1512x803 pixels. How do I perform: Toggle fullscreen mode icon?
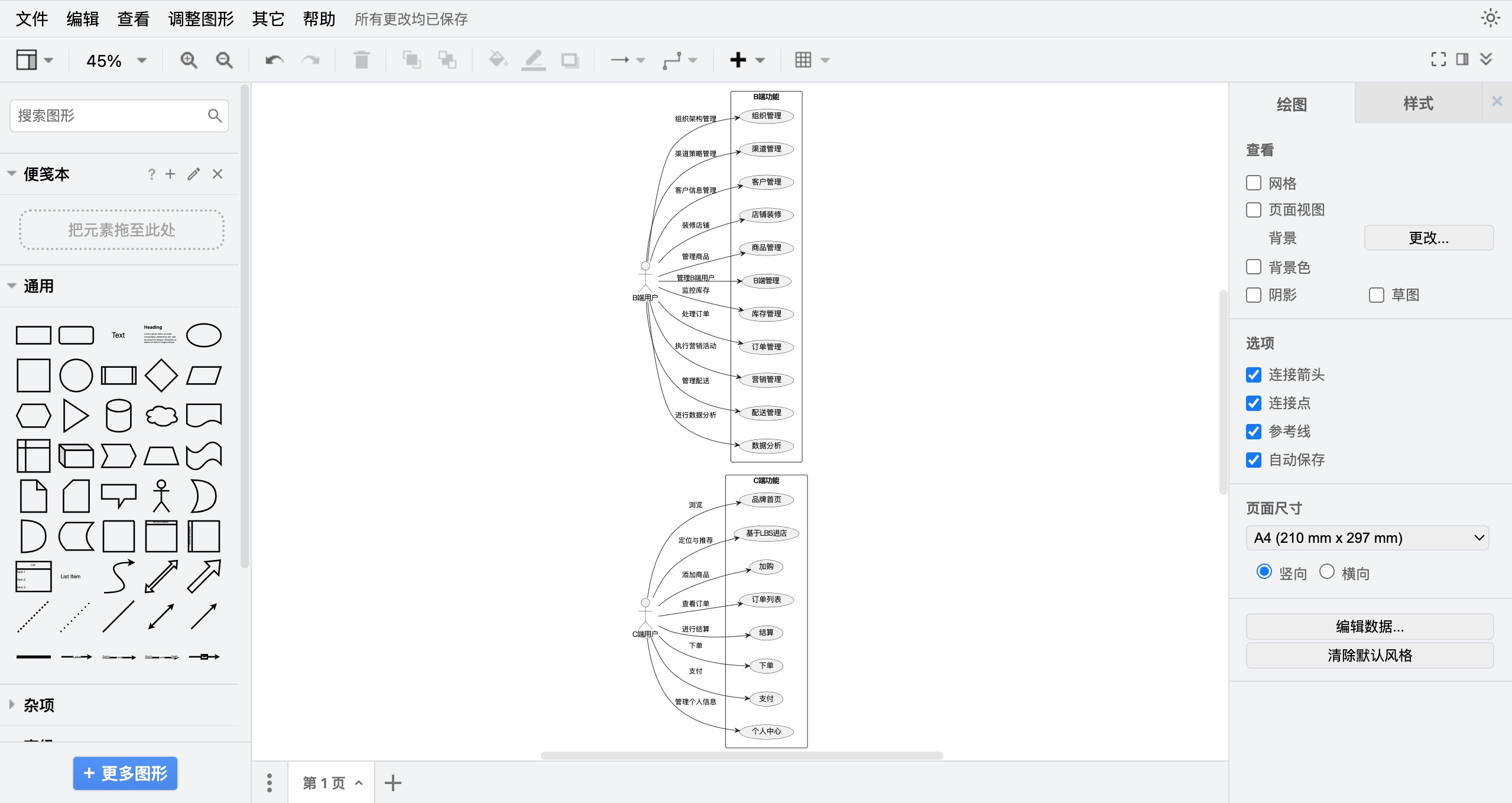tap(1438, 59)
